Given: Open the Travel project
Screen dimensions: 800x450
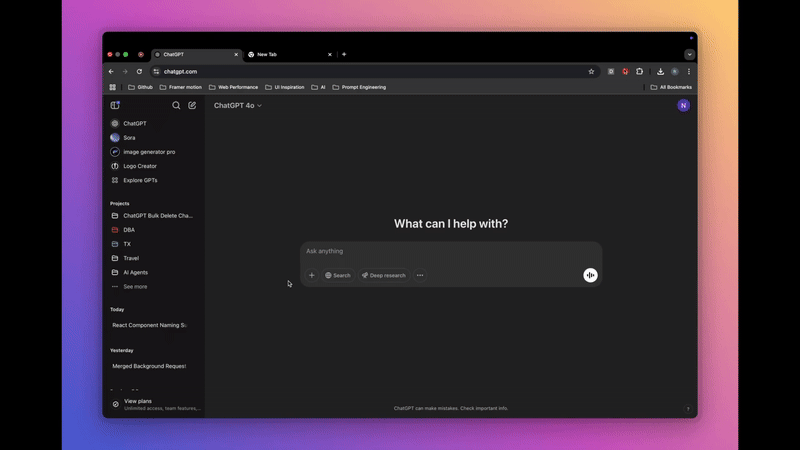Looking at the screenshot, I should click(154, 258).
